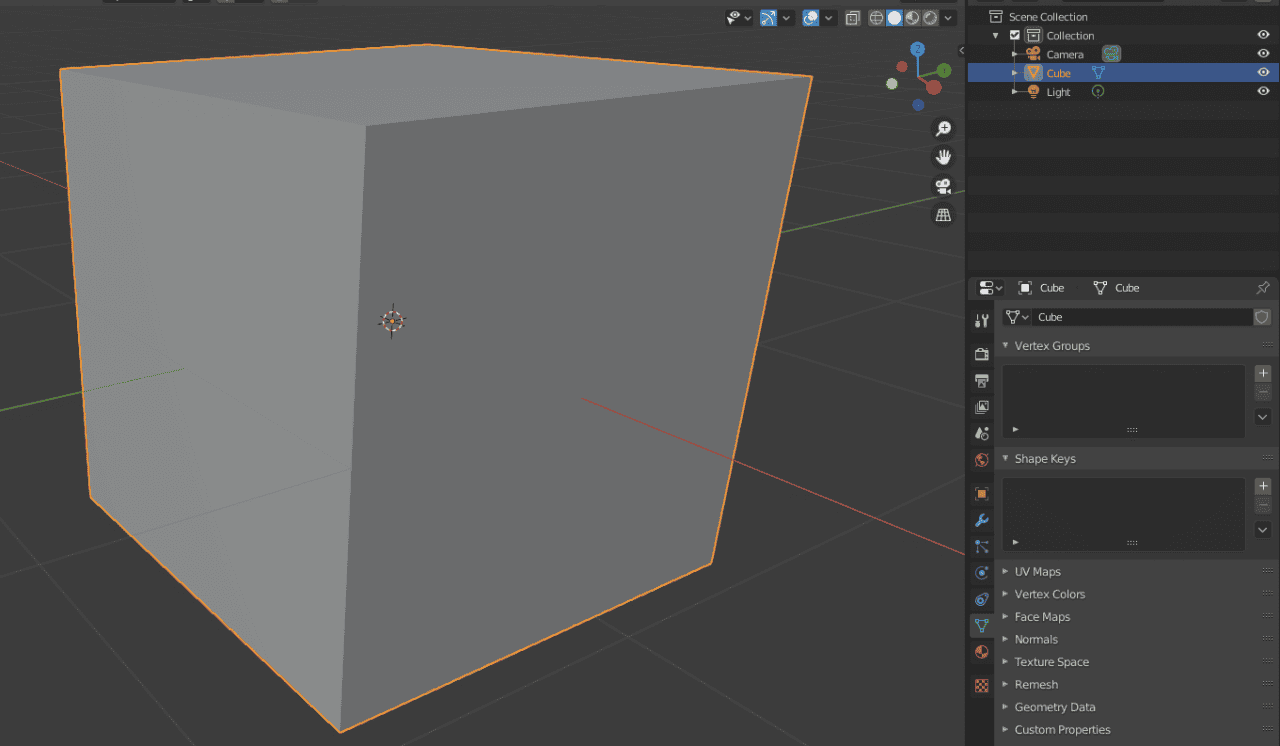The height and width of the screenshot is (746, 1280).
Task: Hide the Light object in the outliner
Action: pyautogui.click(x=1263, y=91)
